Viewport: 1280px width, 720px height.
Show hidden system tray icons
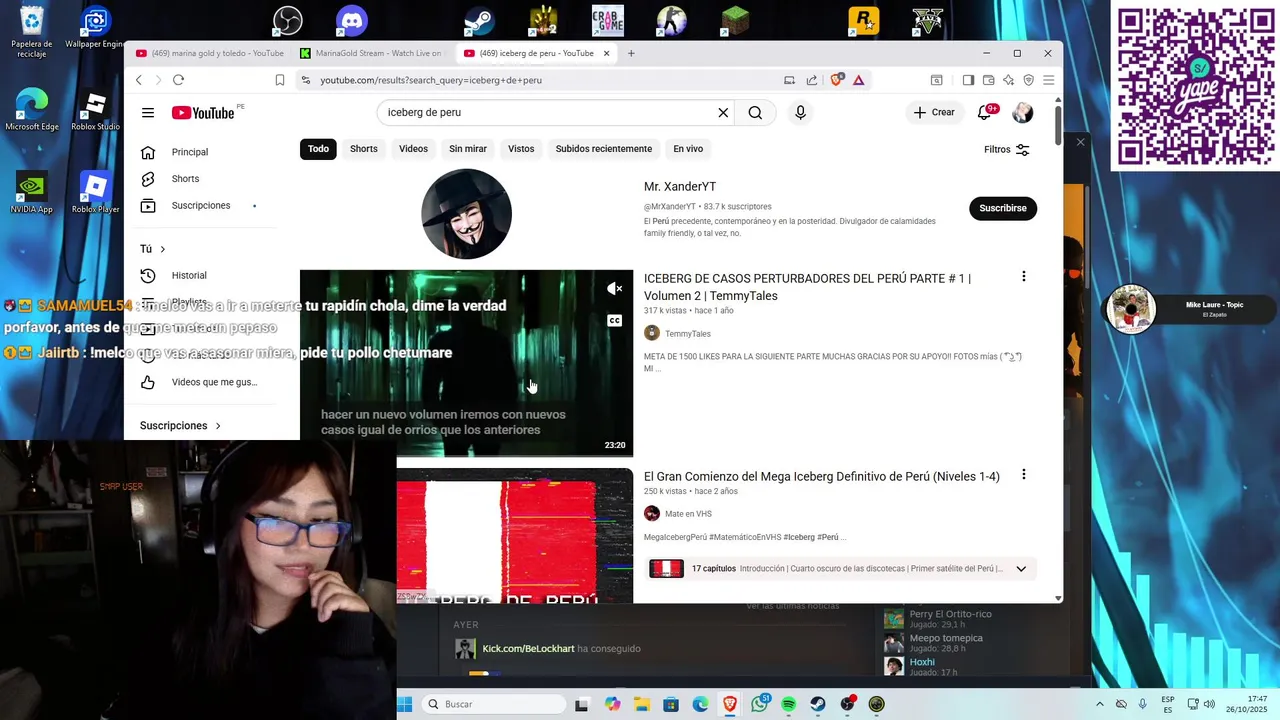pyautogui.click(x=1100, y=704)
